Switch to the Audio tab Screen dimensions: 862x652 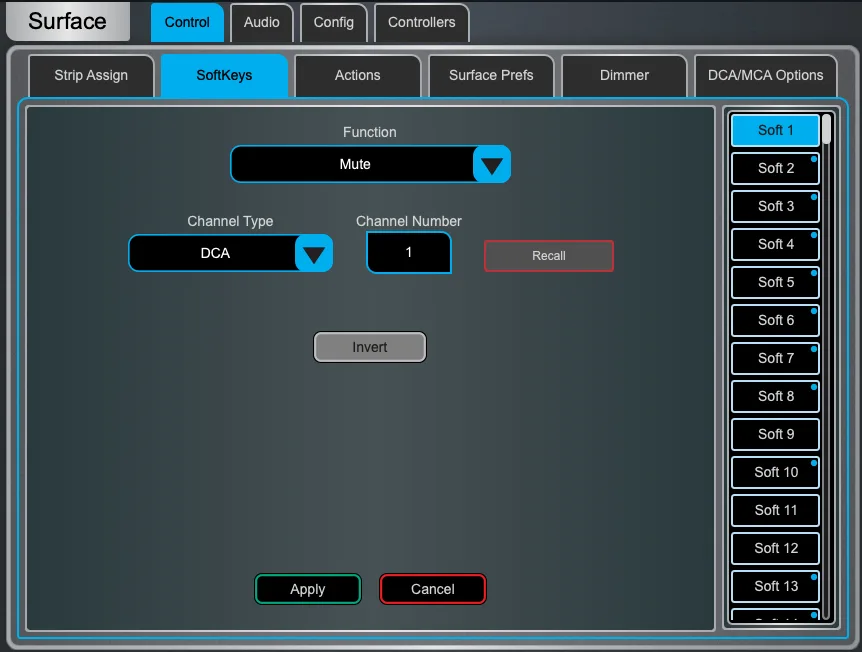click(262, 23)
